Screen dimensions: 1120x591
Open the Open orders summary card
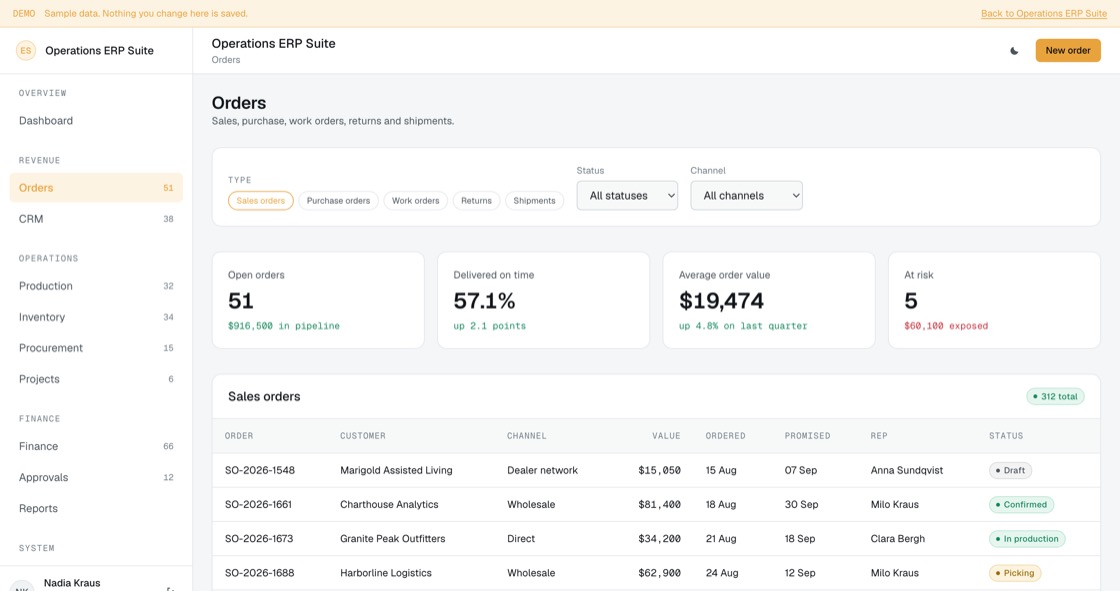(318, 300)
